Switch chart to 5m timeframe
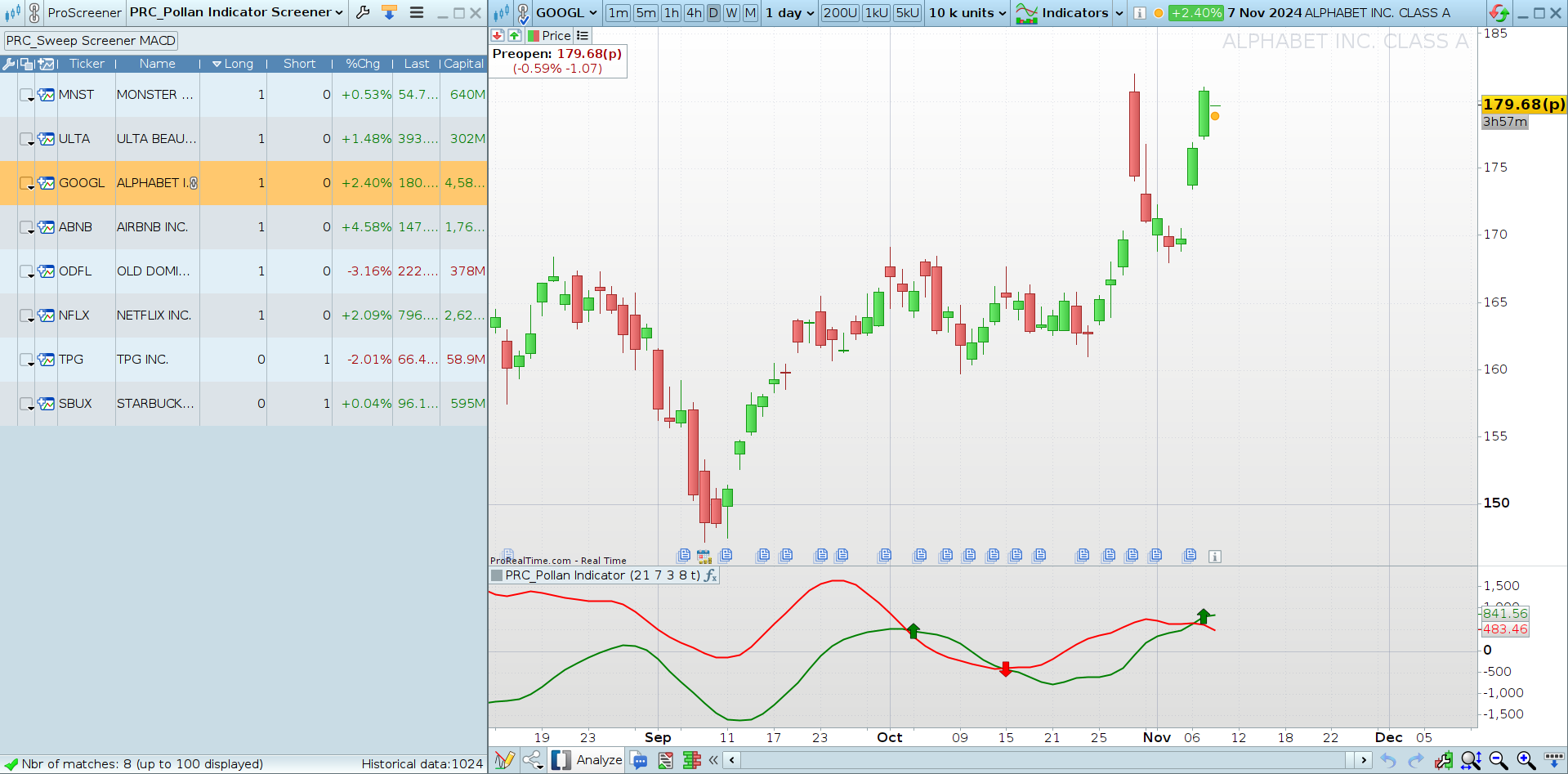This screenshot has height=774, width=1568. 646,12
